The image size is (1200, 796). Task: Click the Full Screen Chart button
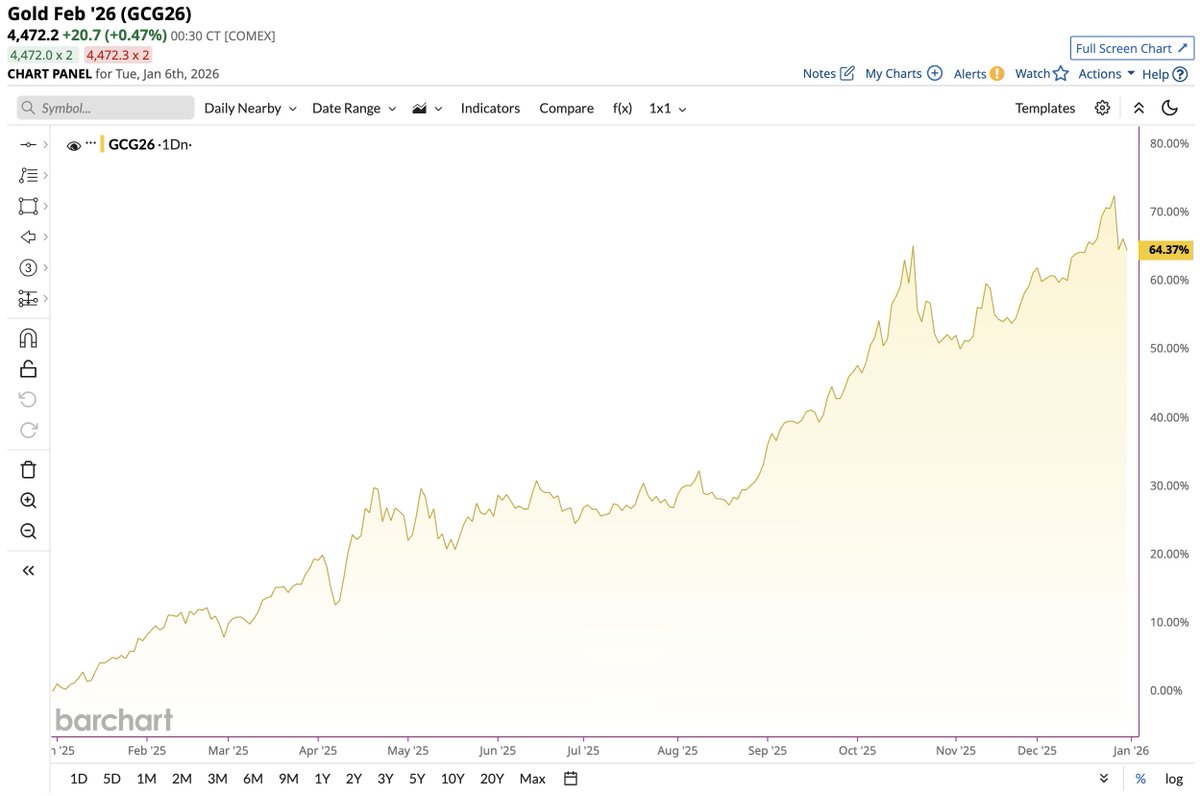(1131, 48)
